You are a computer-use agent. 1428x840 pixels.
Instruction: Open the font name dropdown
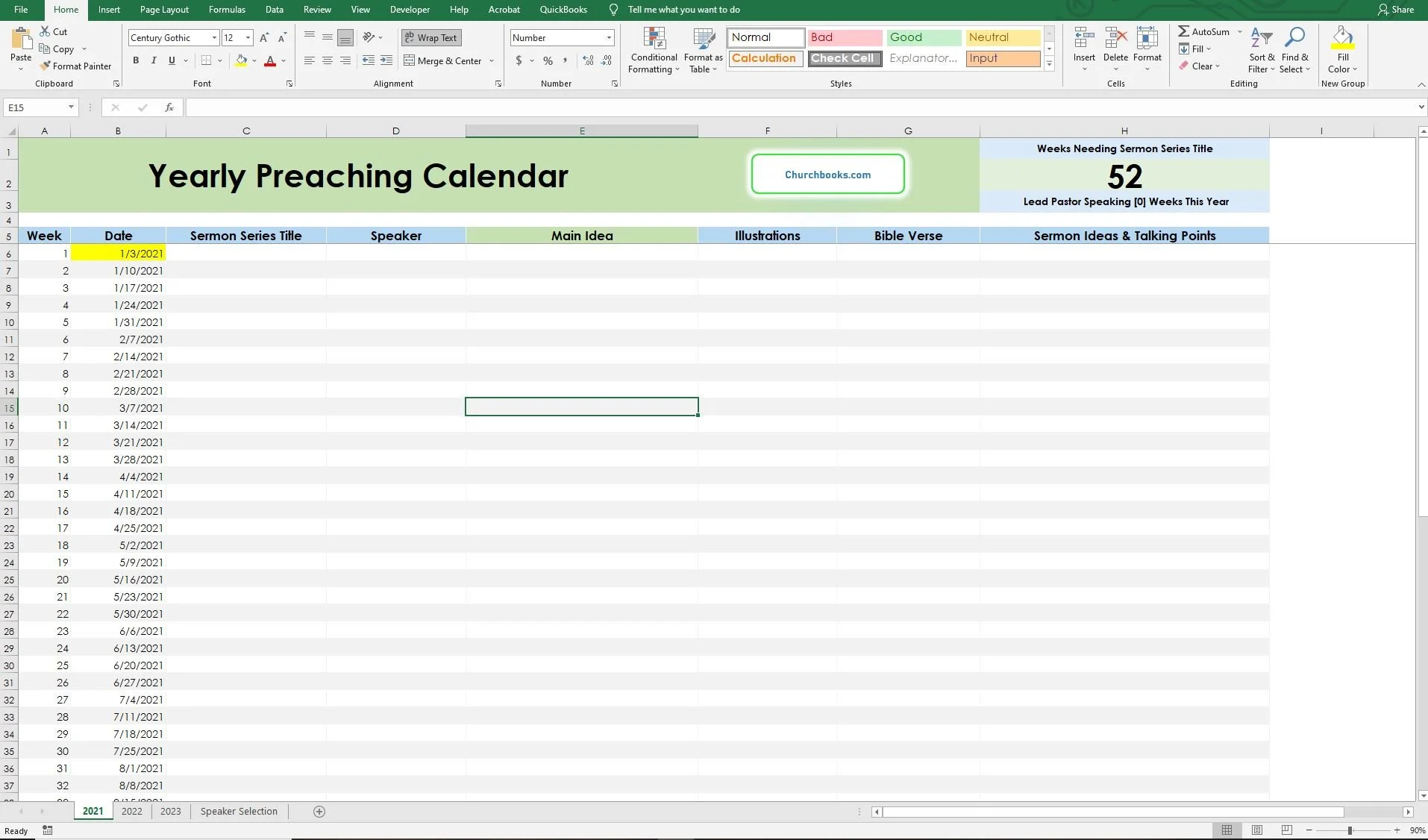coord(214,37)
